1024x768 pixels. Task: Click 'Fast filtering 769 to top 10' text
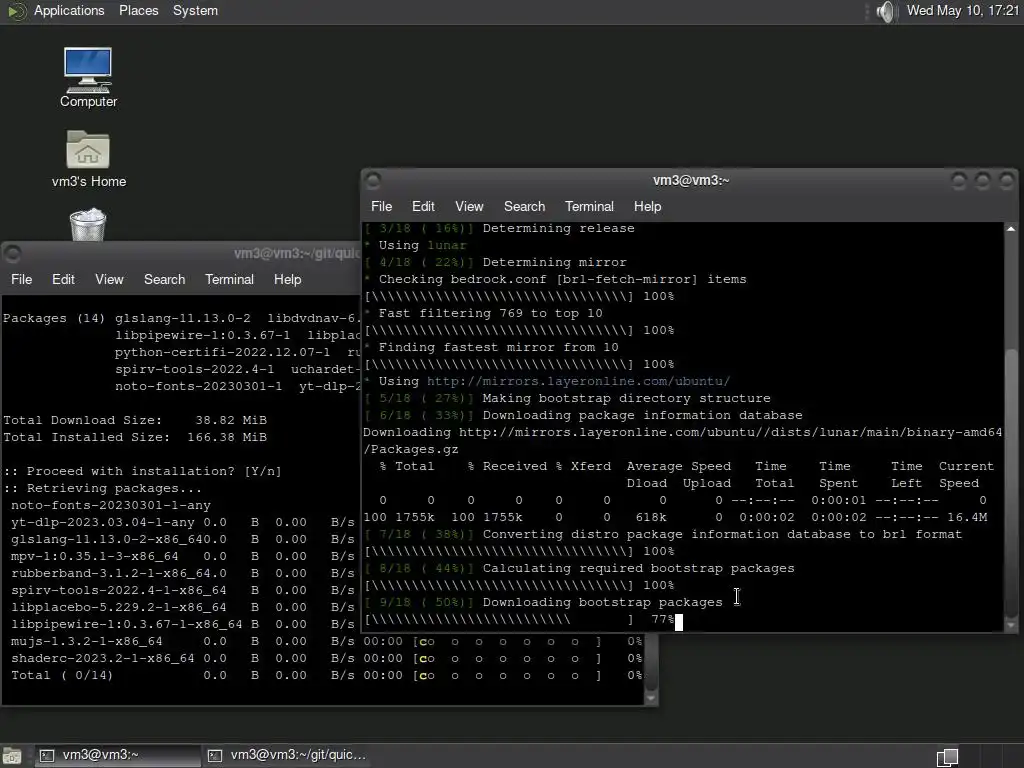pyautogui.click(x=490, y=313)
